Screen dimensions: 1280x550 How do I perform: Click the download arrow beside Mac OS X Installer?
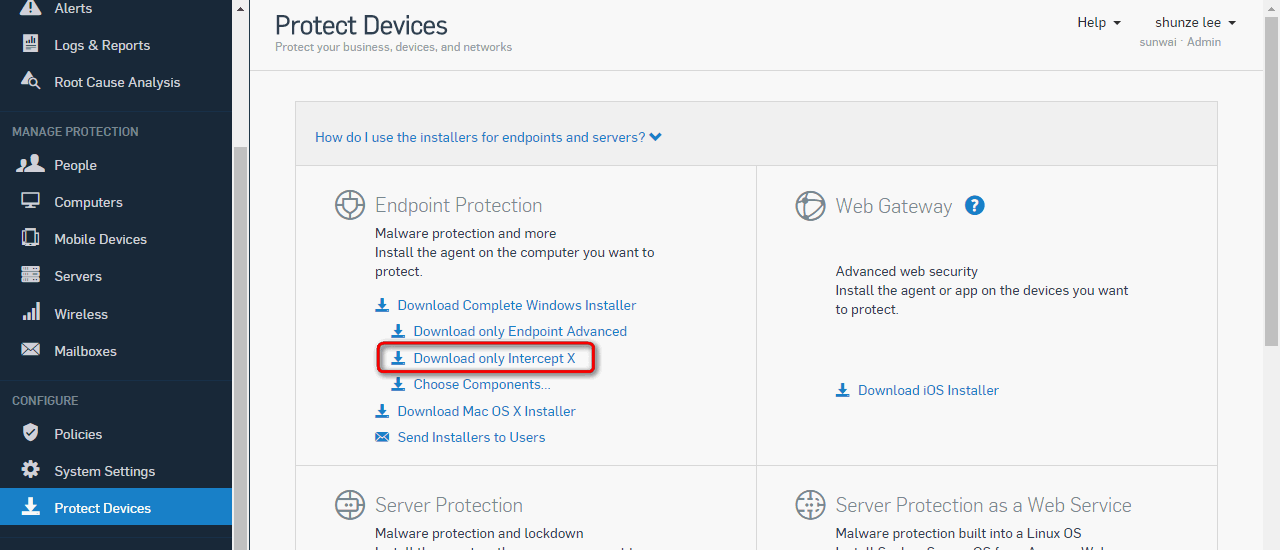pyautogui.click(x=382, y=411)
